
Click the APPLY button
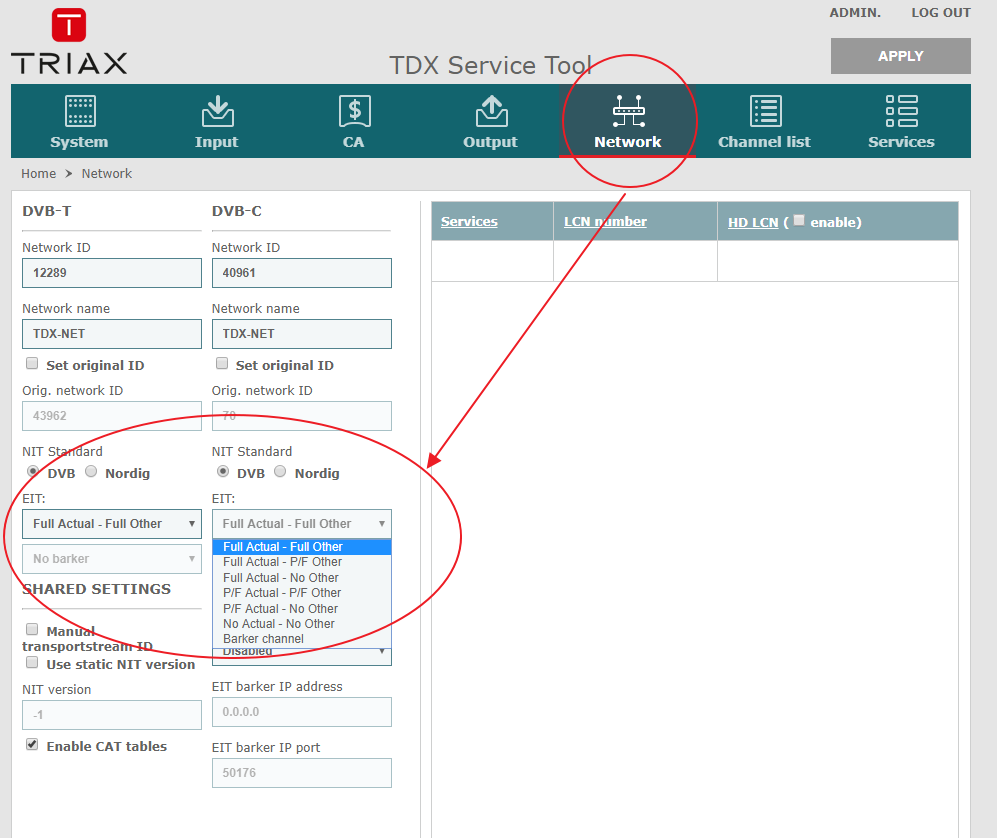pos(900,56)
